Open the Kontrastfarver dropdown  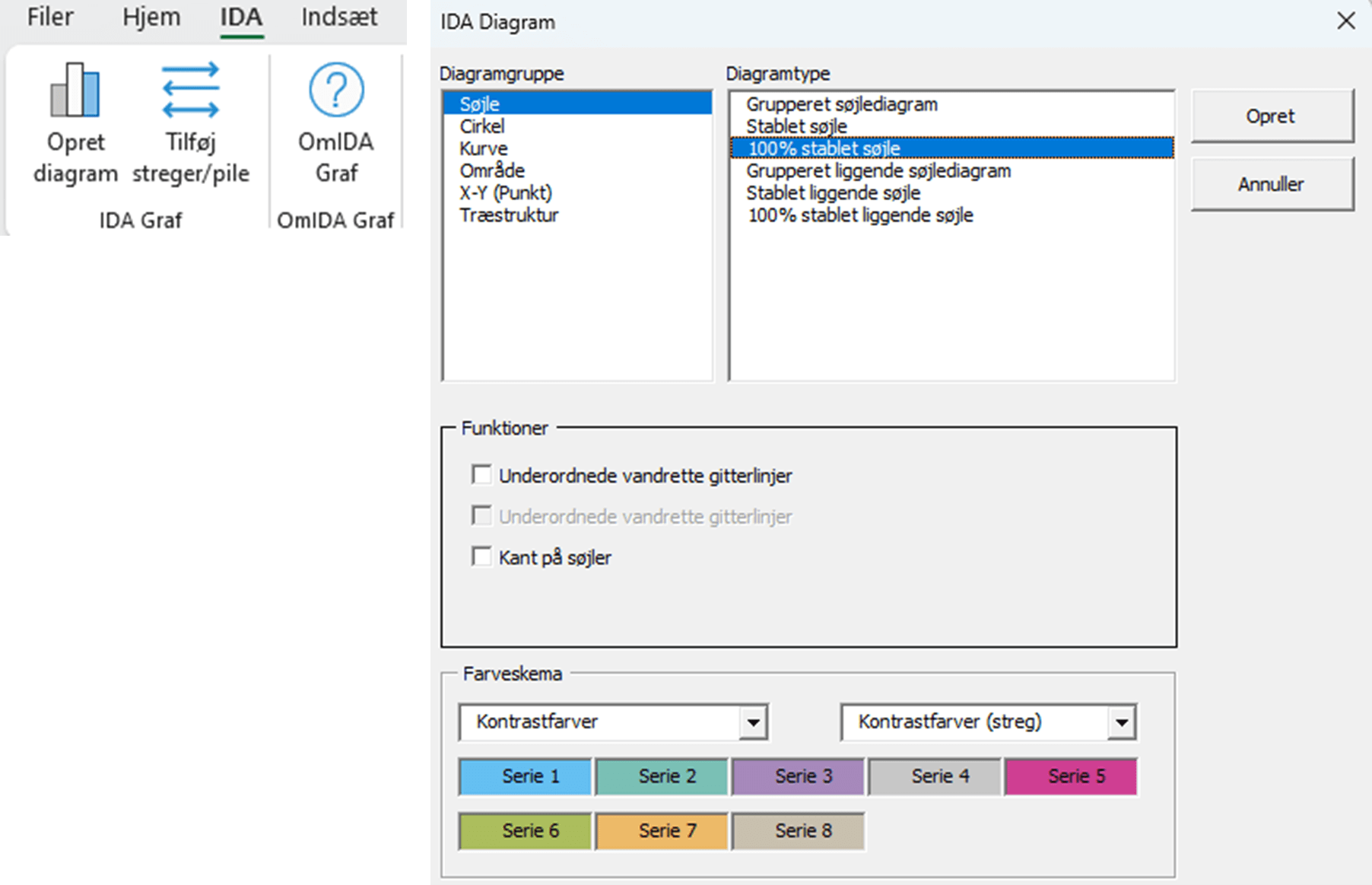[754, 722]
